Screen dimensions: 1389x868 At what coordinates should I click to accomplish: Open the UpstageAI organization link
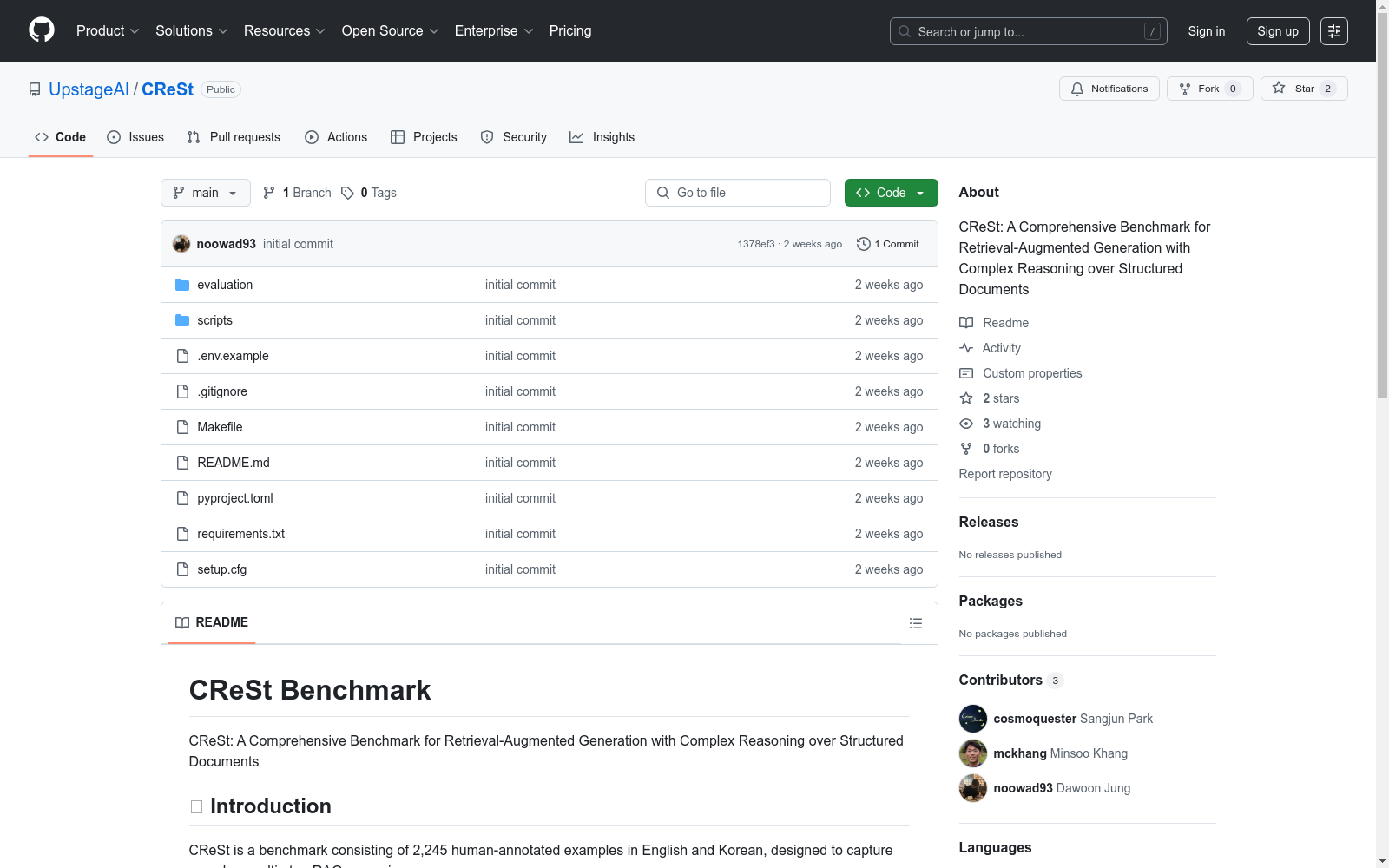click(x=89, y=89)
